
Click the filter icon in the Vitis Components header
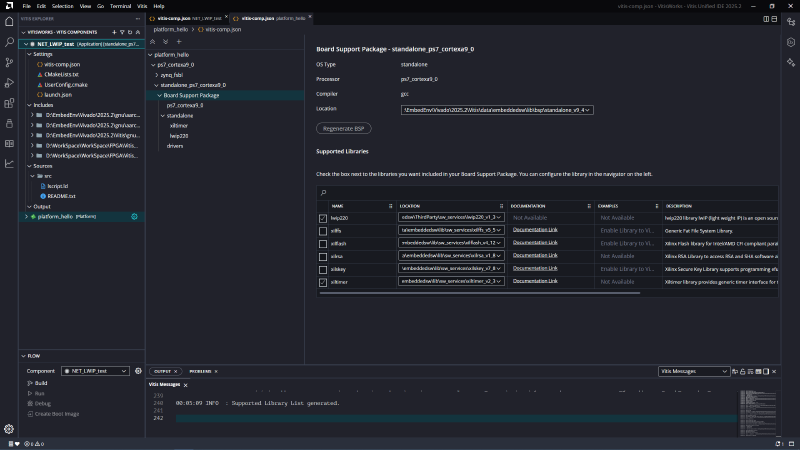pyautogui.click(x=122, y=32)
